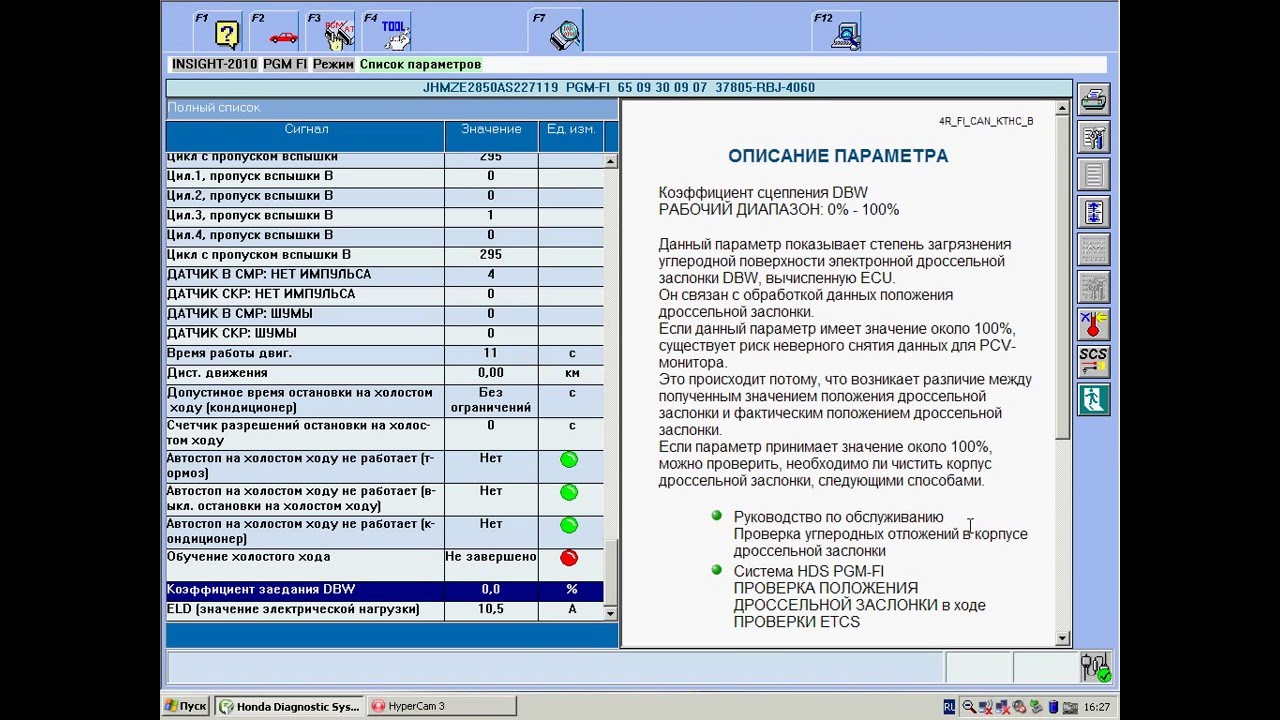Select row Дист. движения
Image resolution: width=1280 pixels, height=720 pixels.
point(385,373)
